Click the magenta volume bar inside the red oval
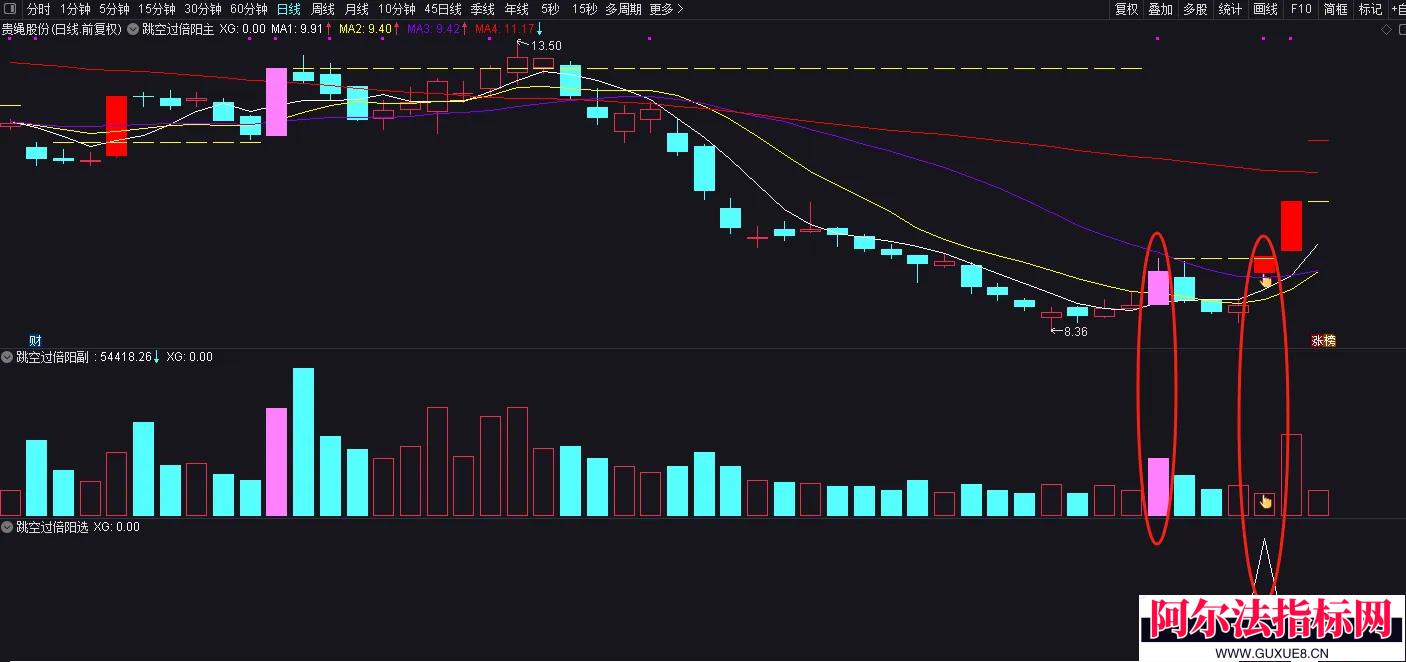This screenshot has height=662, width=1406. [1158, 487]
